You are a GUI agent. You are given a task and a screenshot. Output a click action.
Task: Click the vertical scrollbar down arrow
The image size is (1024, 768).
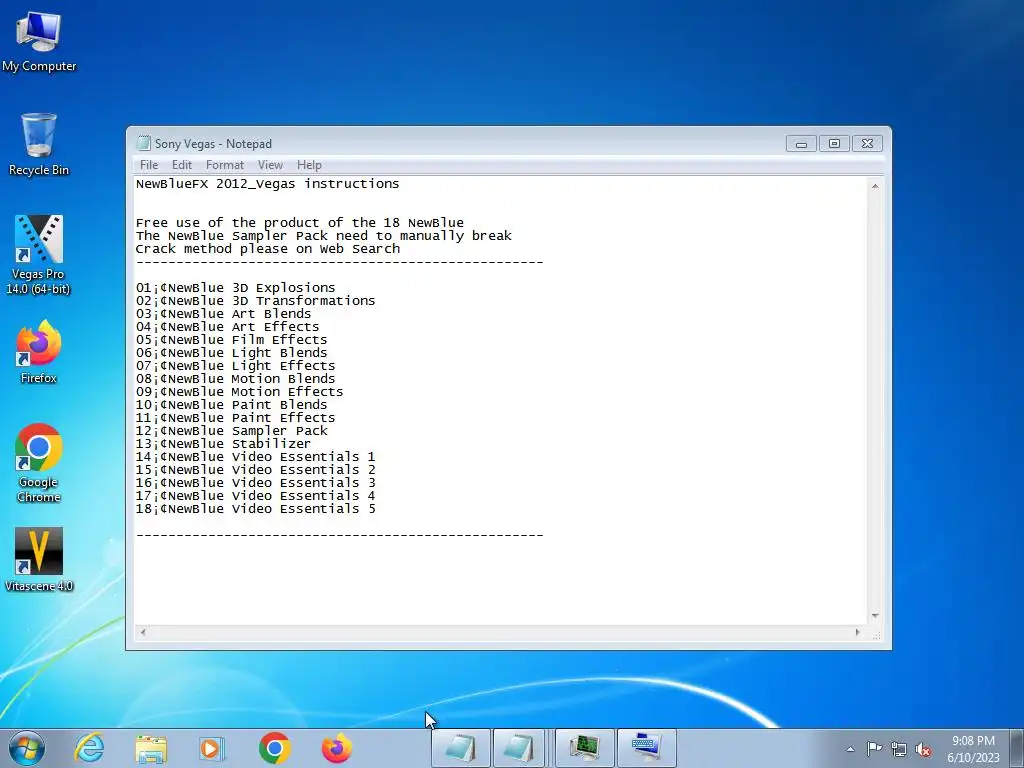pyautogui.click(x=875, y=616)
